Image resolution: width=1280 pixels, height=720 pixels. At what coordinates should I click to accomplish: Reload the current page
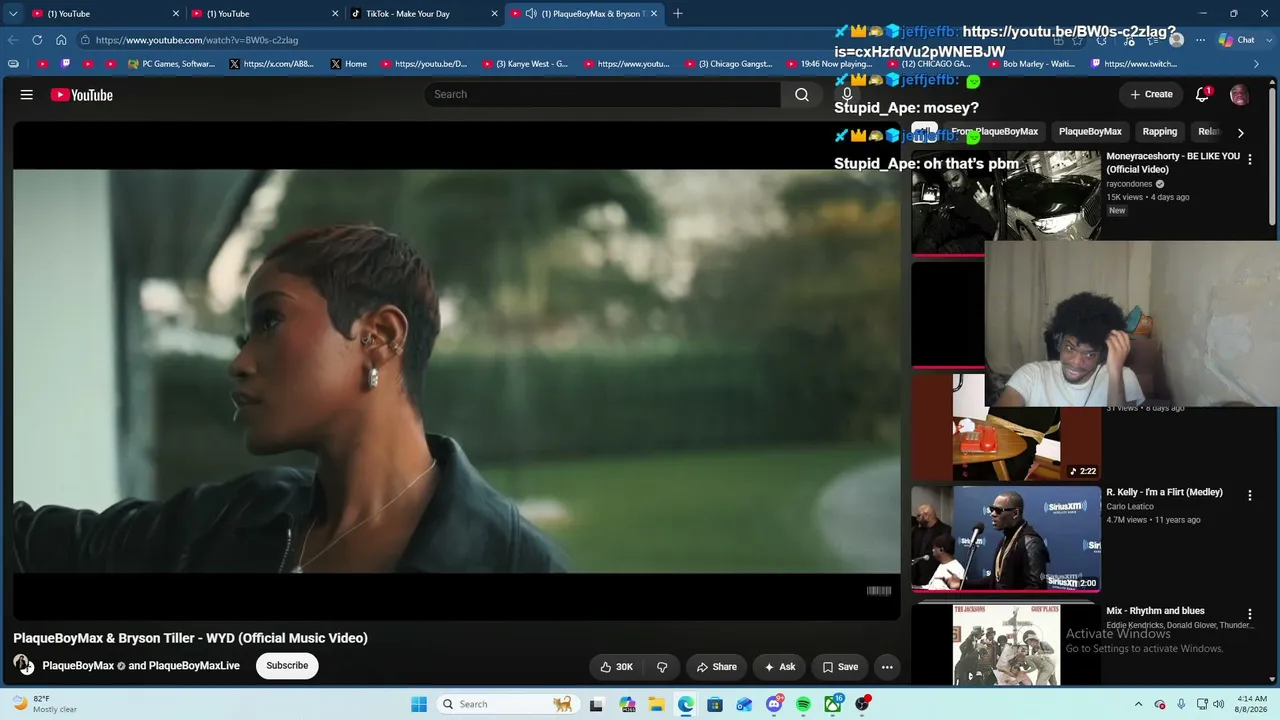point(37,40)
